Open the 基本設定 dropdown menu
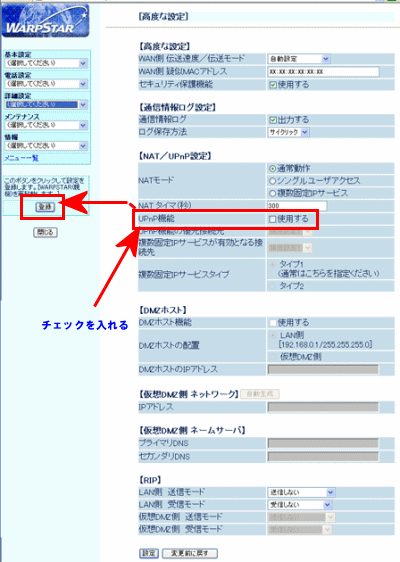400x562 pixels. tap(46, 63)
